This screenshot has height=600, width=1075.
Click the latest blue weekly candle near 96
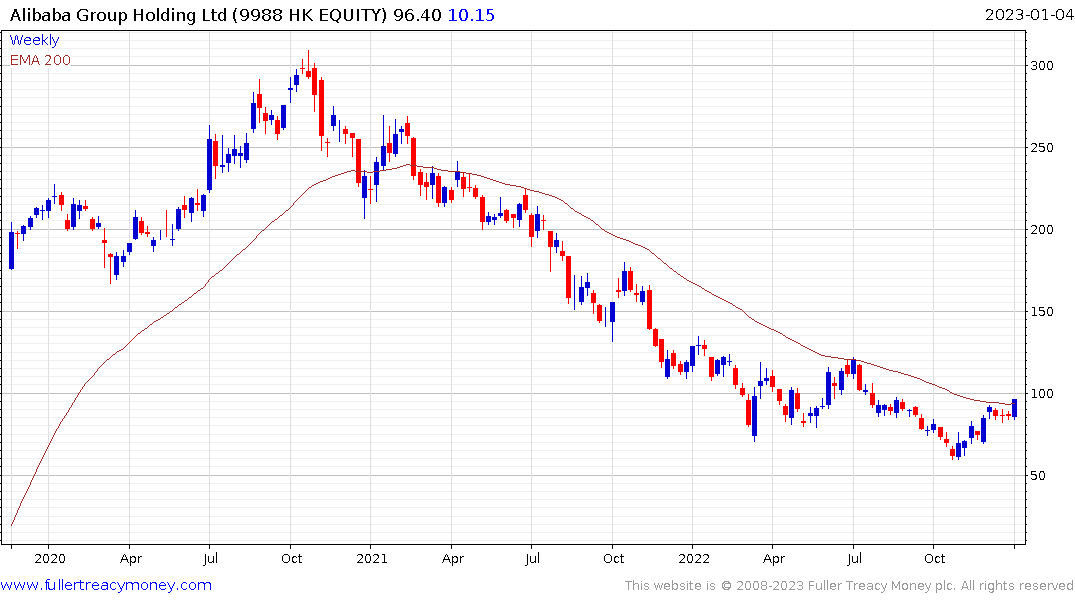[1015, 408]
